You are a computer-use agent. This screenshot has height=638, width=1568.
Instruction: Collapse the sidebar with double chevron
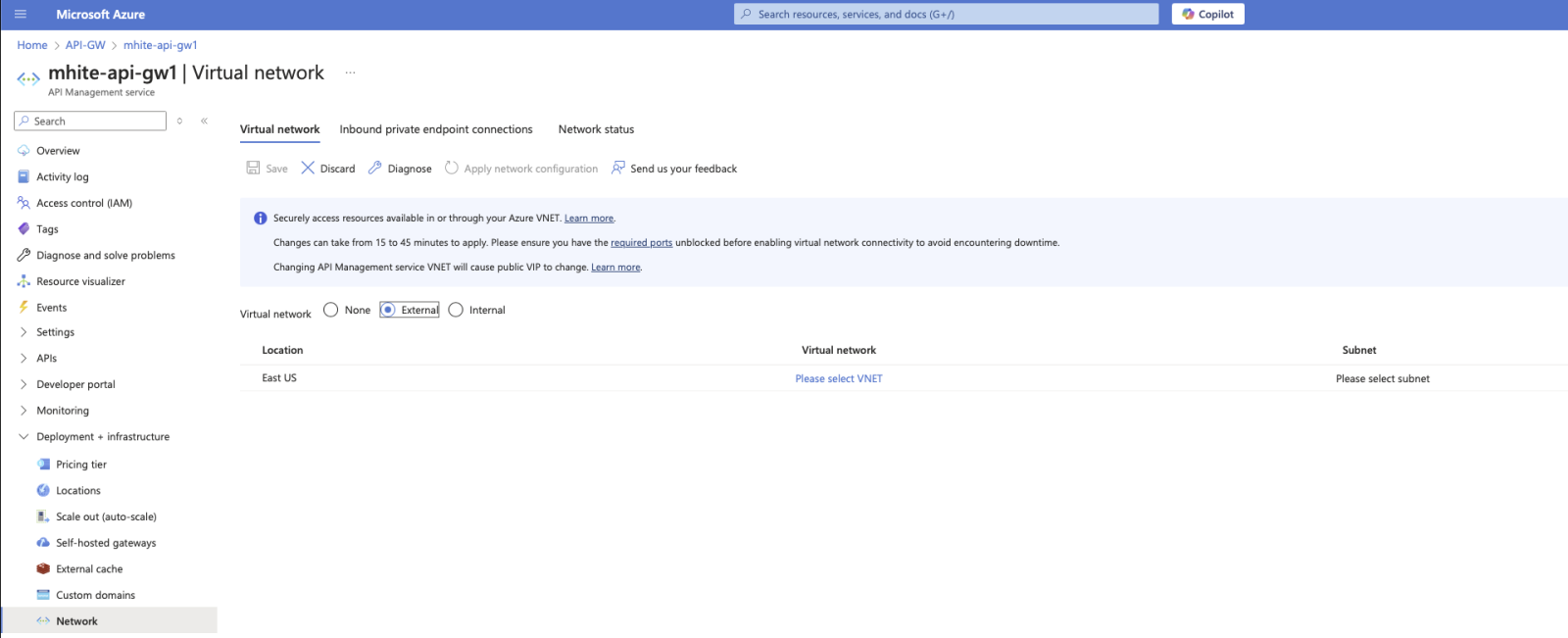tap(204, 122)
